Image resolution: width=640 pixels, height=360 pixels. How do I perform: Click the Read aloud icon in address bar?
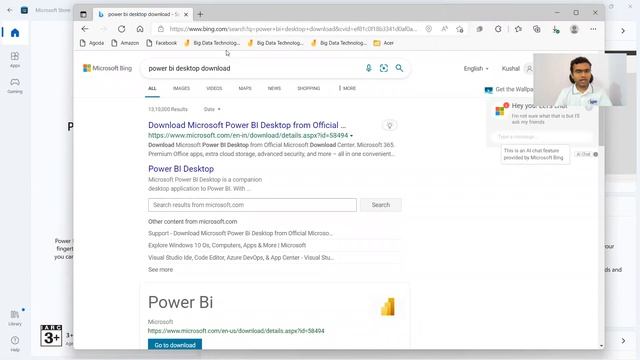point(444,29)
